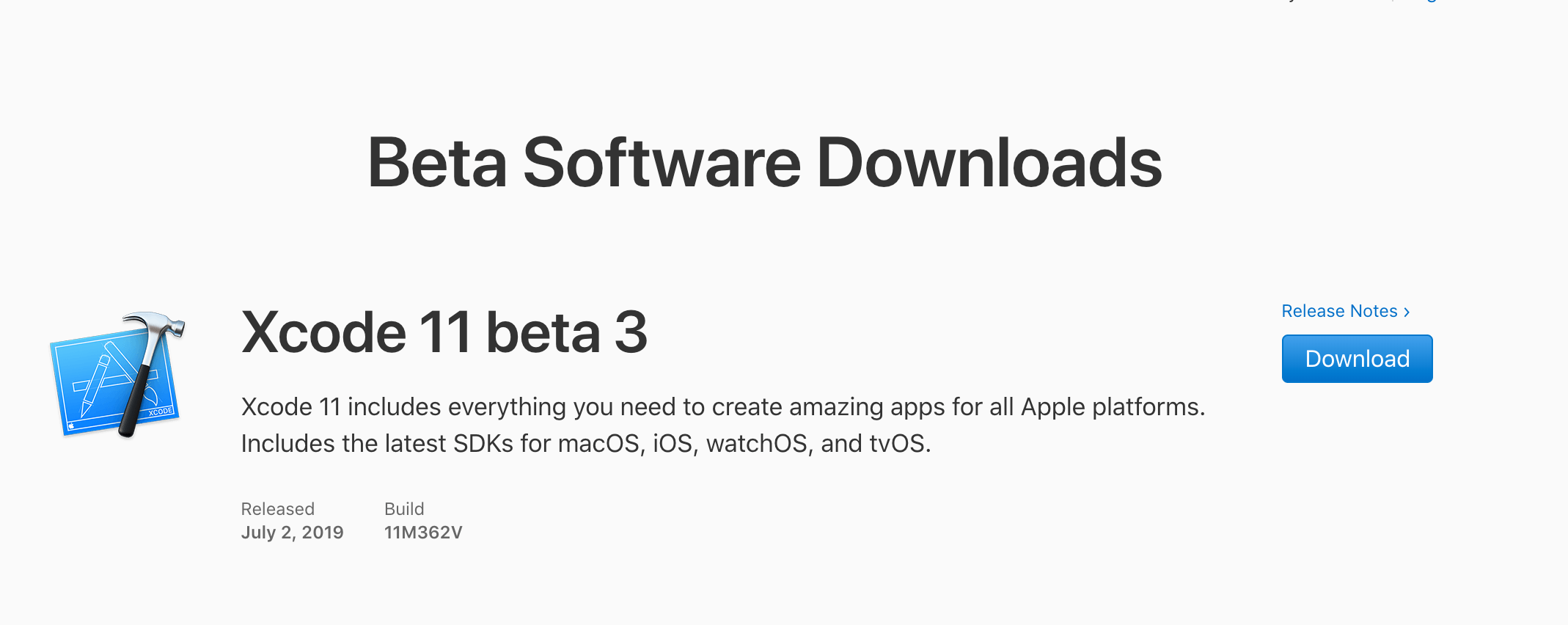Click the Build label
1568x625 pixels.
pos(404,509)
